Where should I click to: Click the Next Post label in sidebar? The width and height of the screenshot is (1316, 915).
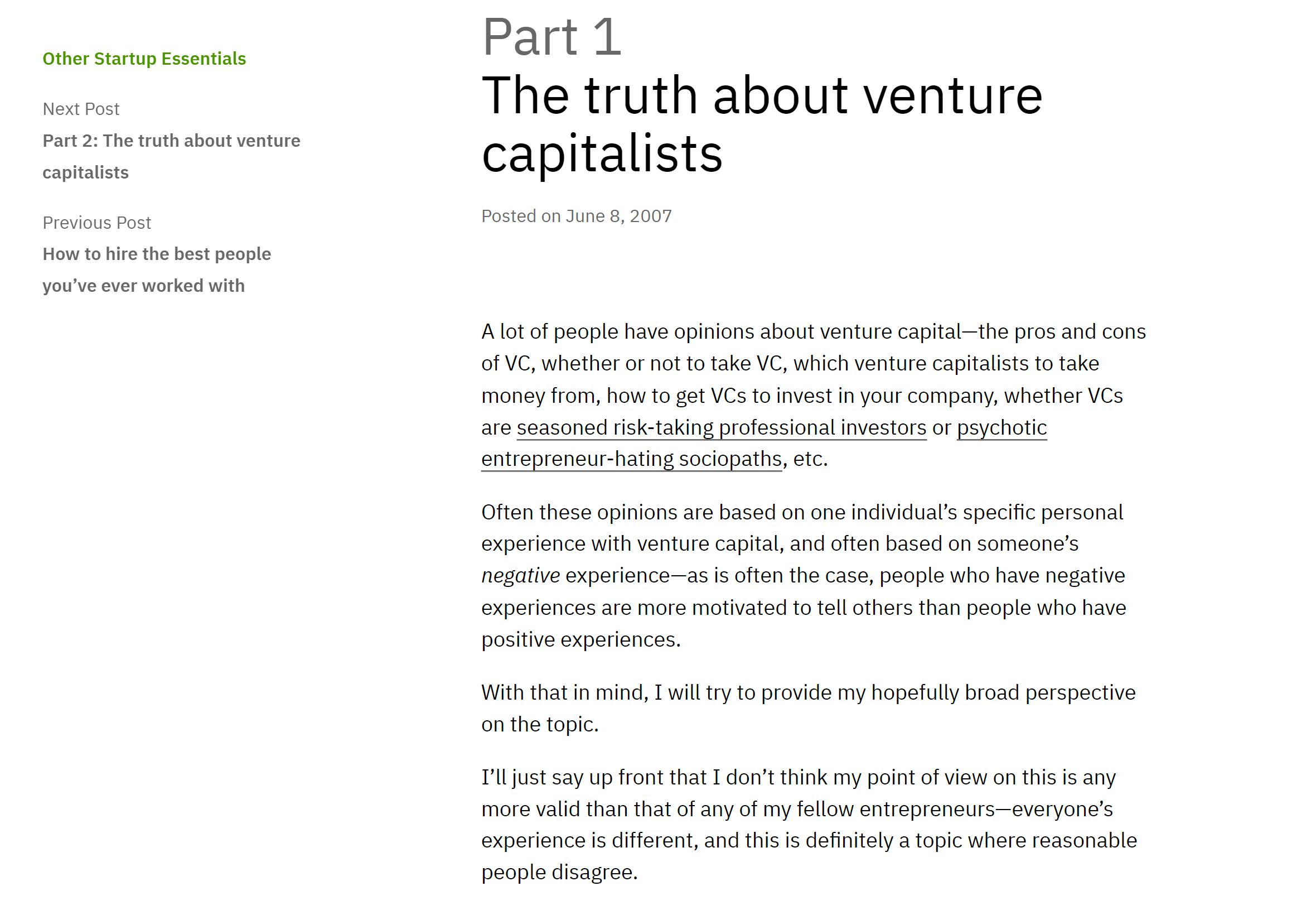[x=81, y=109]
